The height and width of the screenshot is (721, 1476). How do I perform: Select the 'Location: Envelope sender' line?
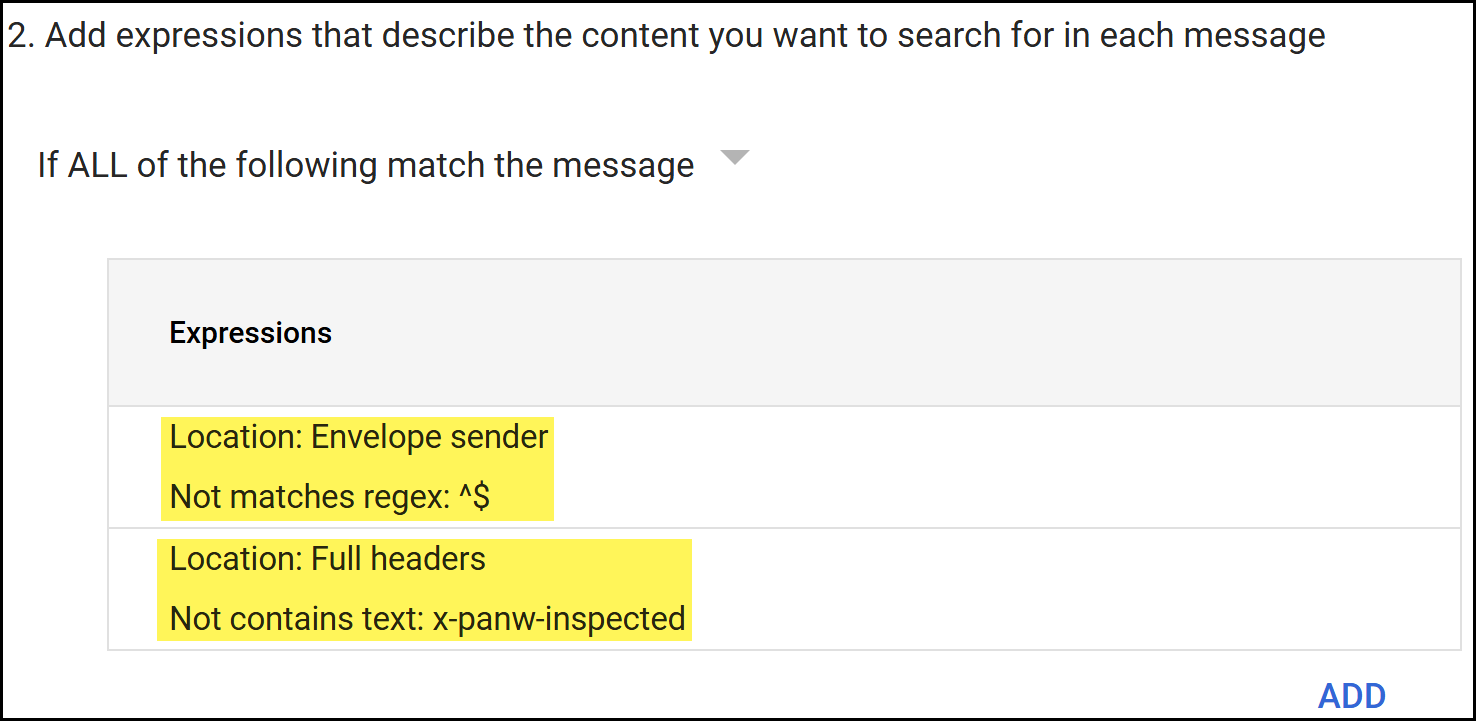[x=359, y=437]
